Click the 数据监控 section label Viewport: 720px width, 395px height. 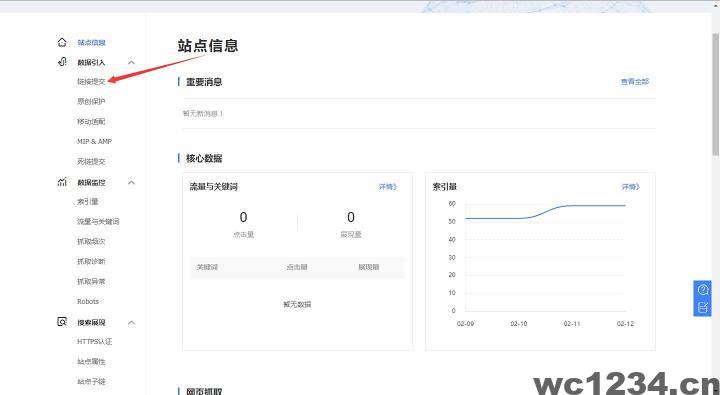point(91,182)
